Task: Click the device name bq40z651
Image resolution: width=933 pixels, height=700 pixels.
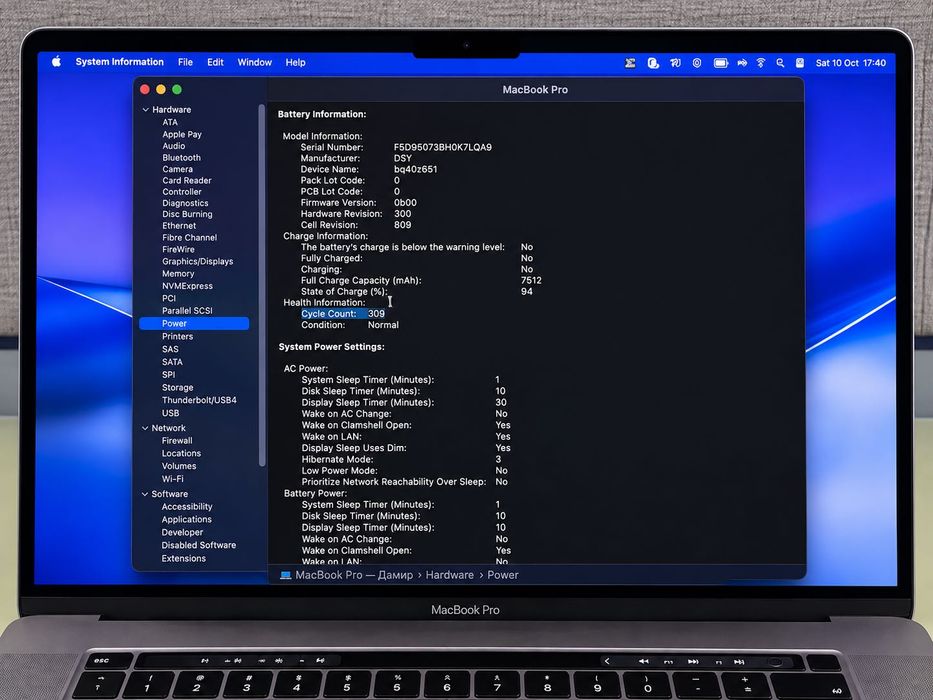Action: pos(415,169)
